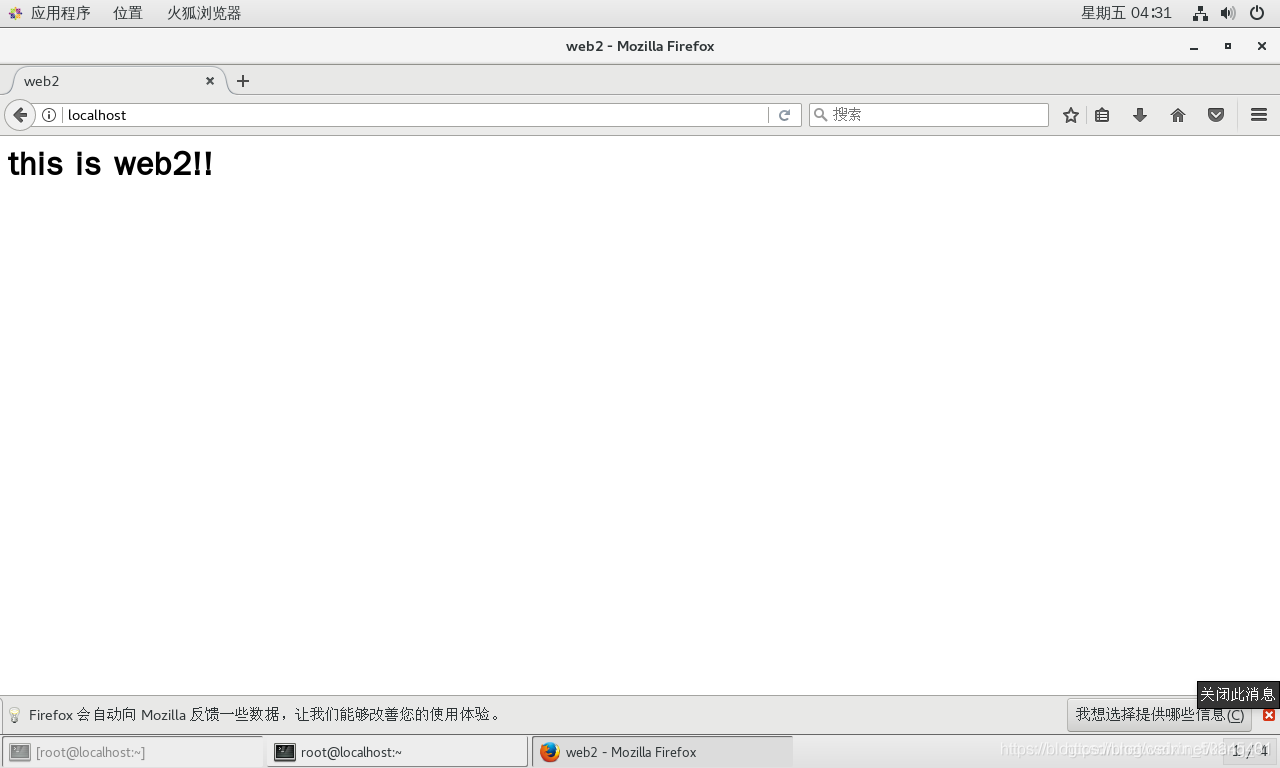This screenshot has width=1280, height=768.
Task: Open the network status icon
Action: click(1200, 13)
